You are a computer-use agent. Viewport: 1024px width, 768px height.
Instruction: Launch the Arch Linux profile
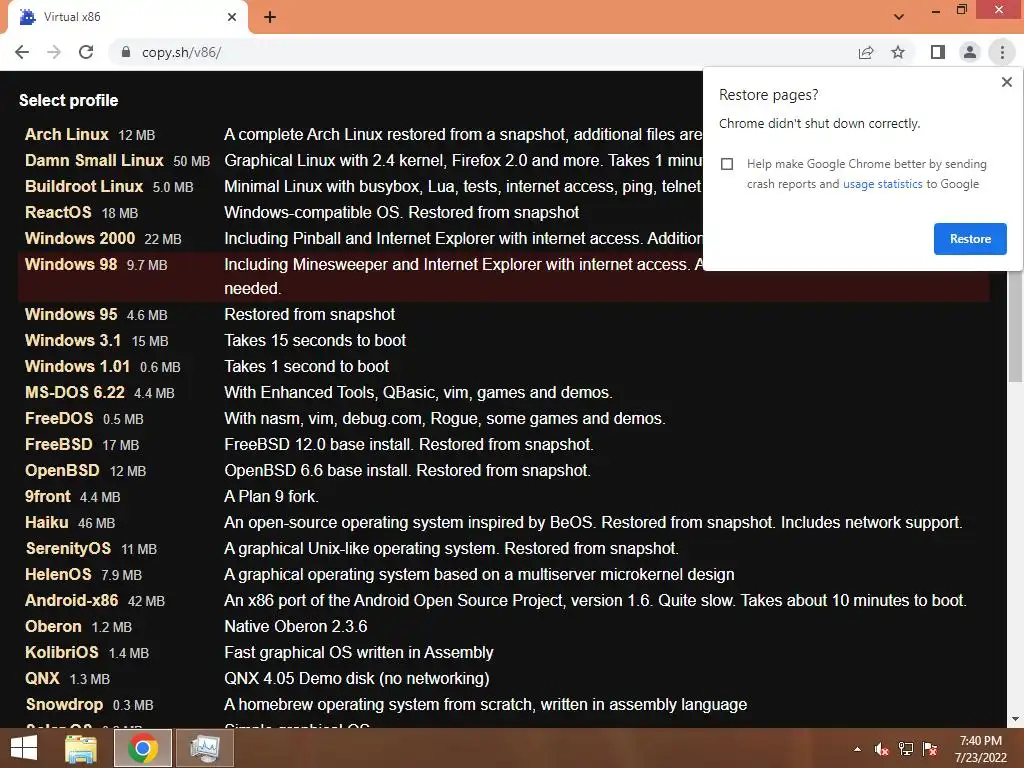pos(67,135)
